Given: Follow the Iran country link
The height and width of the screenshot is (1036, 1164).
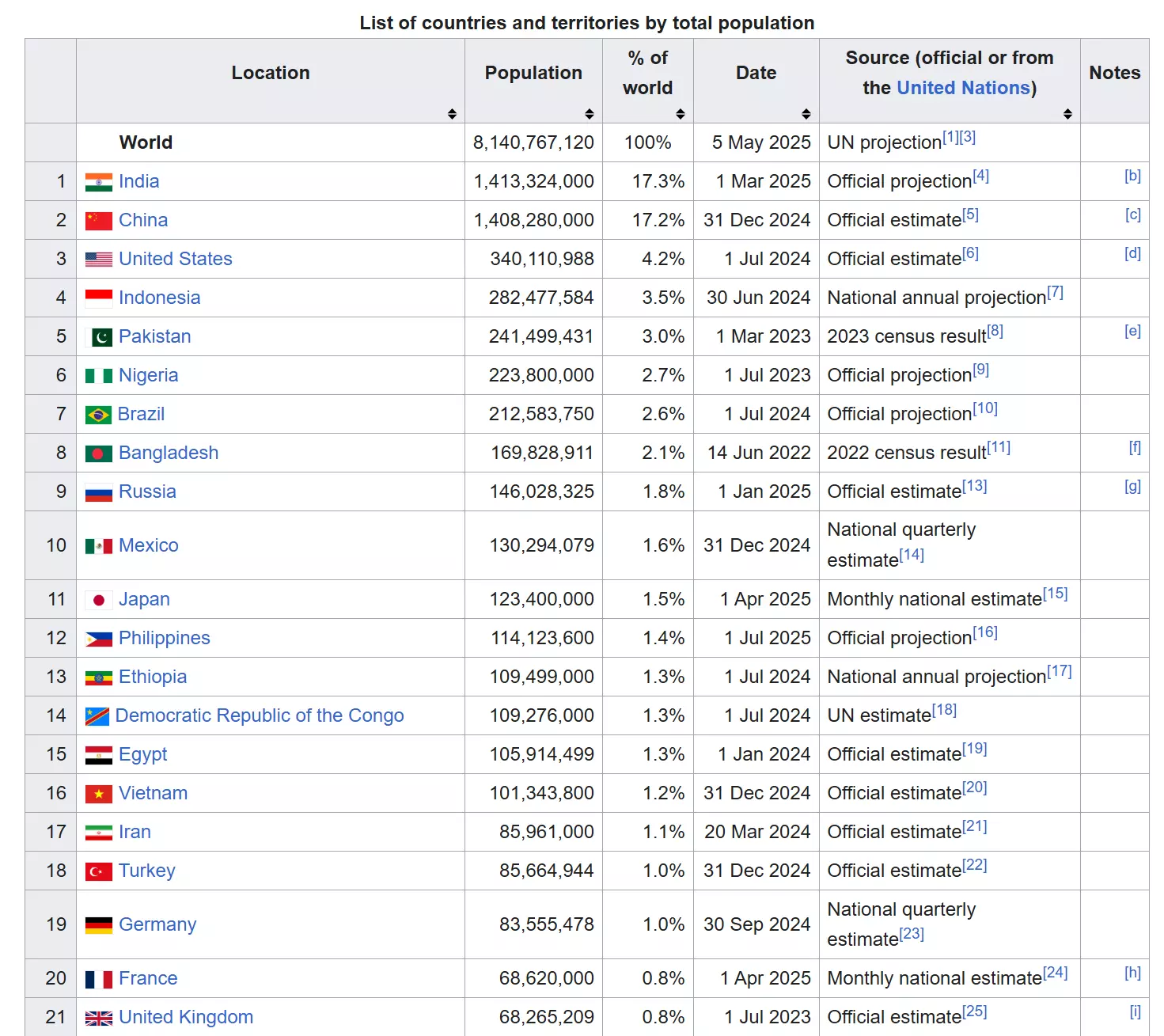Looking at the screenshot, I should 135,832.
